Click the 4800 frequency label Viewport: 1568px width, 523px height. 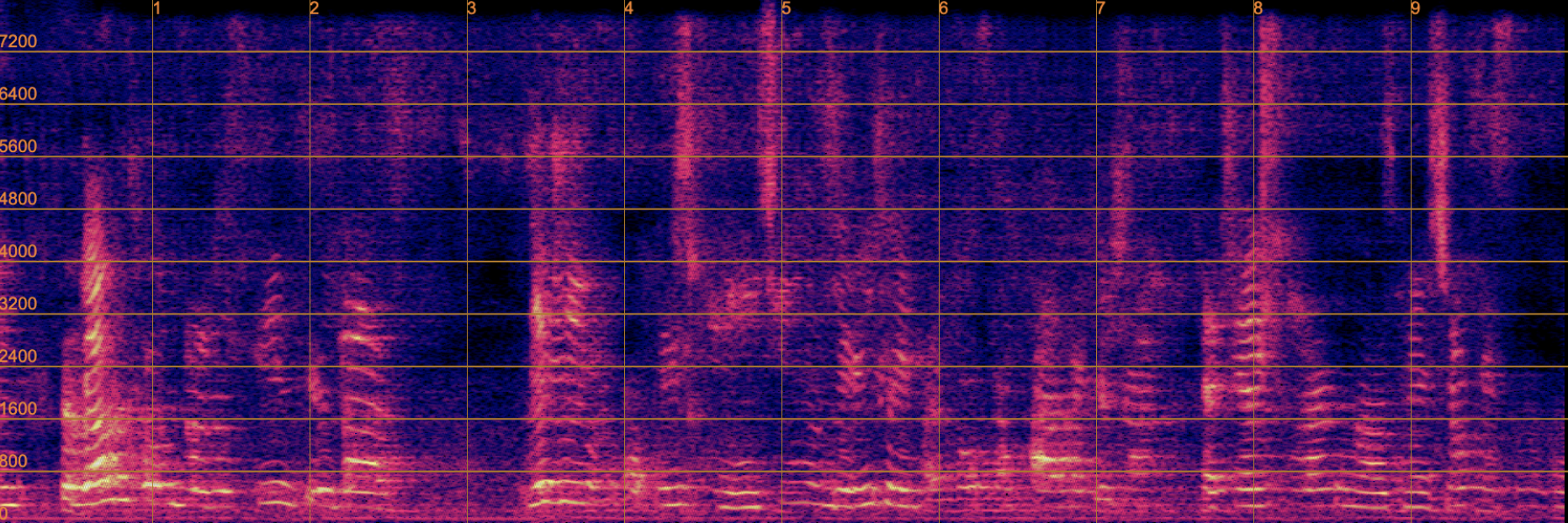tap(19, 199)
